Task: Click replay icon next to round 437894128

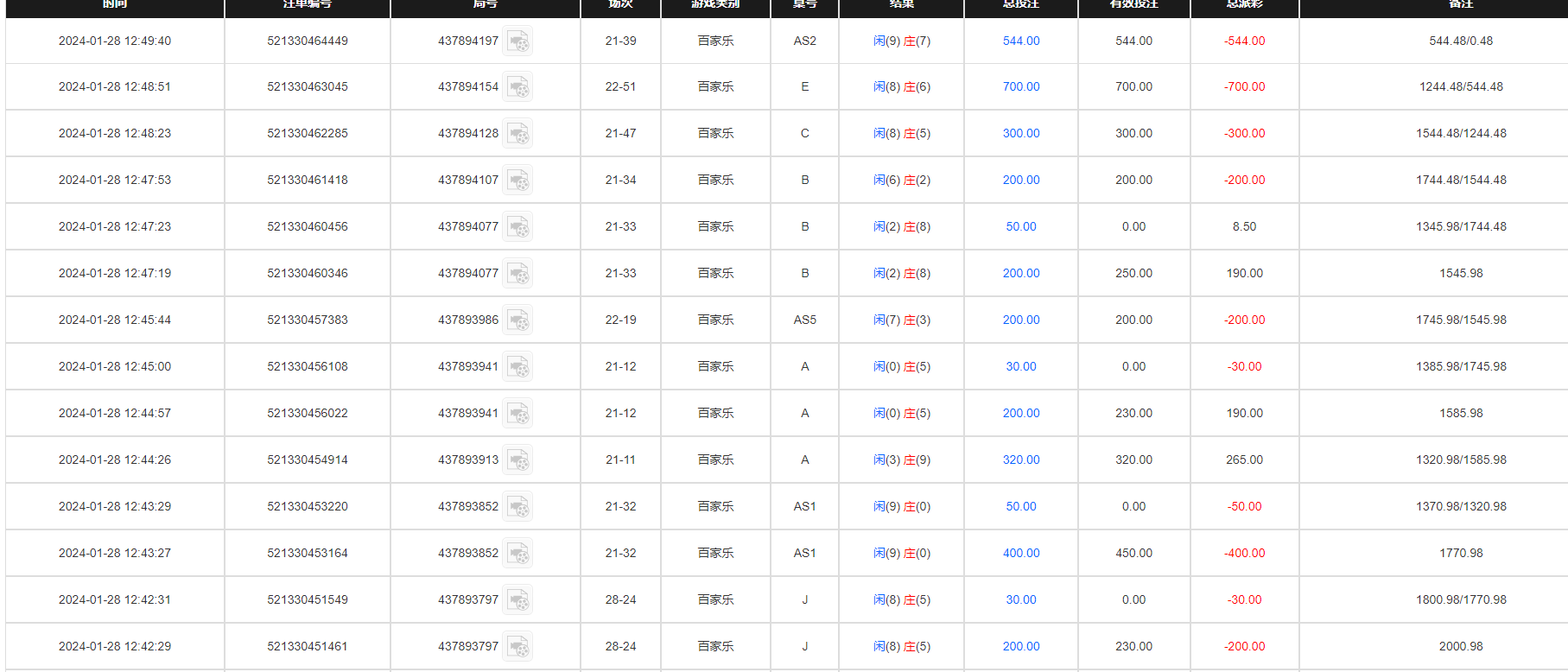Action: (x=518, y=134)
